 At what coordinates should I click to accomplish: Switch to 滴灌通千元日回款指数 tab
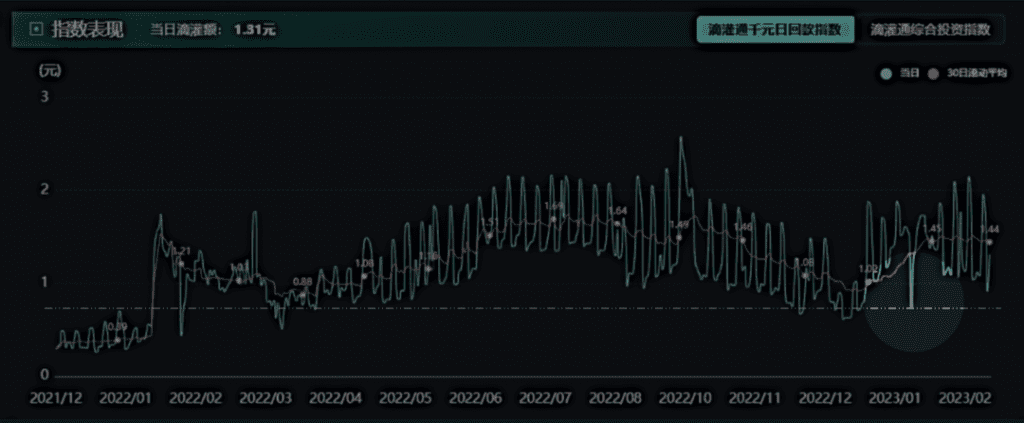(775, 30)
